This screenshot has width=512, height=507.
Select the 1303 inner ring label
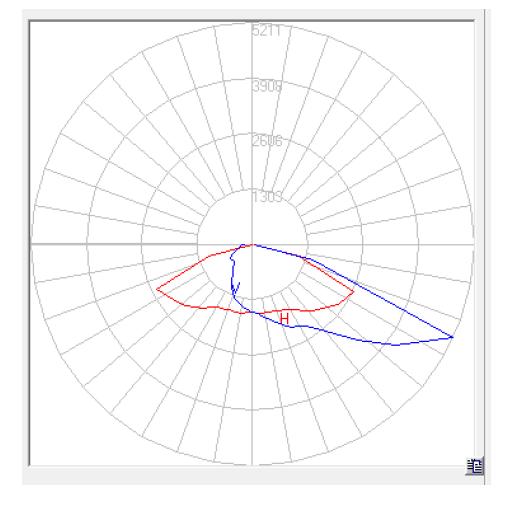click(x=267, y=197)
